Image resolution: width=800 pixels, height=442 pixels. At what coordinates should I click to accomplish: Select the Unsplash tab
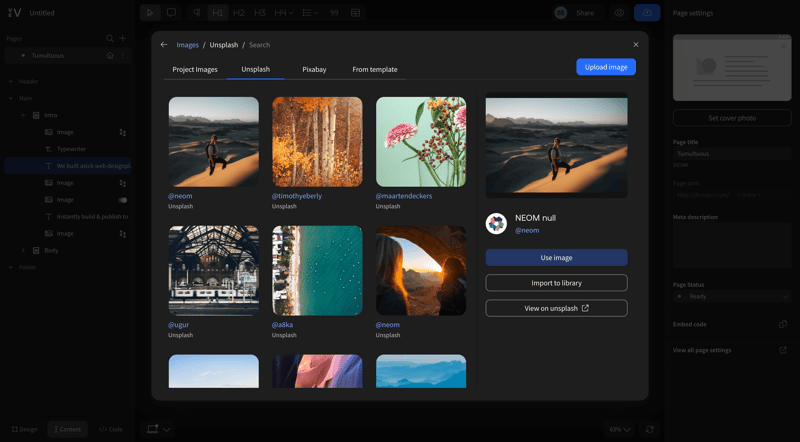256,69
